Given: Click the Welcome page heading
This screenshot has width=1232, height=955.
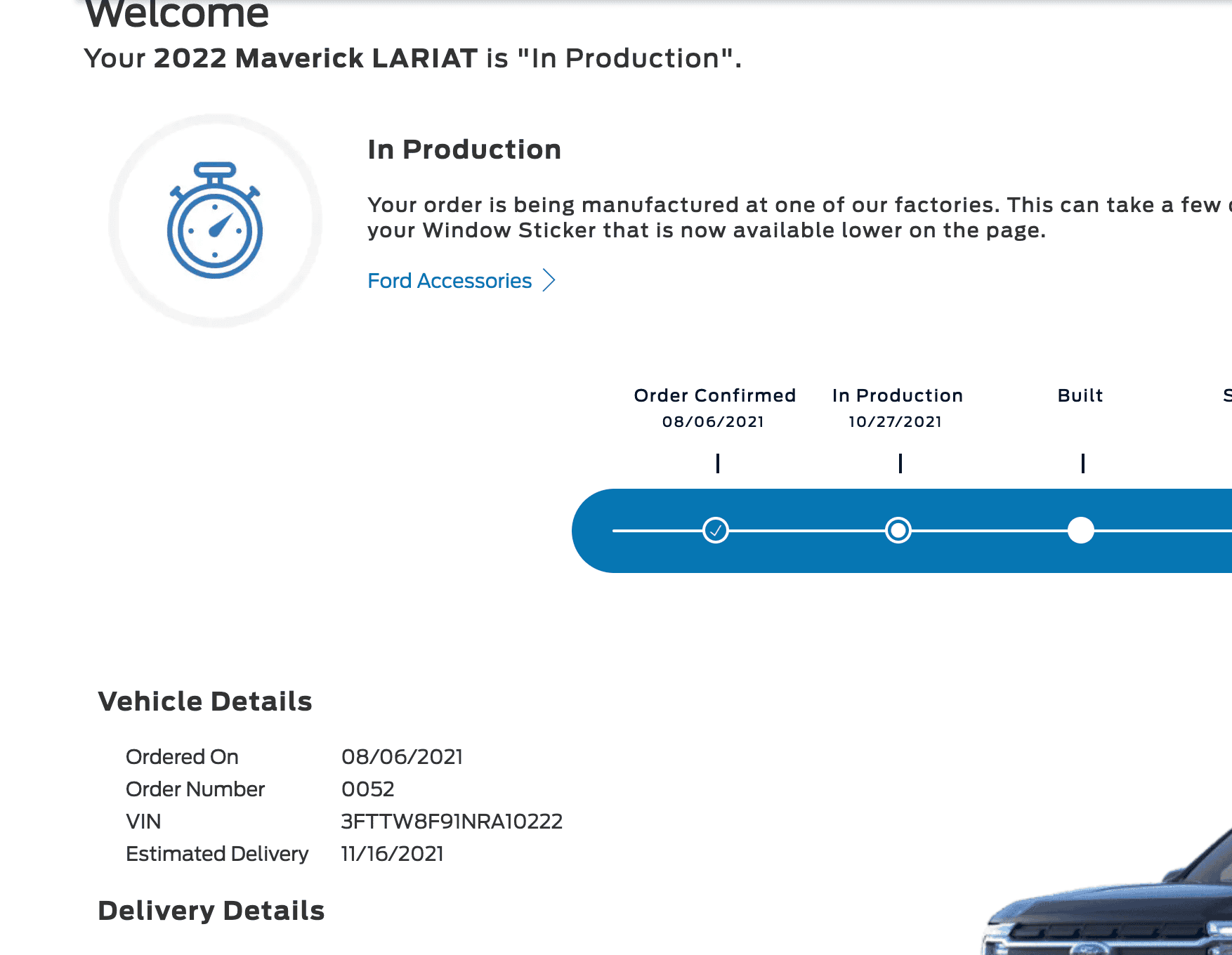Looking at the screenshot, I should 177,14.
